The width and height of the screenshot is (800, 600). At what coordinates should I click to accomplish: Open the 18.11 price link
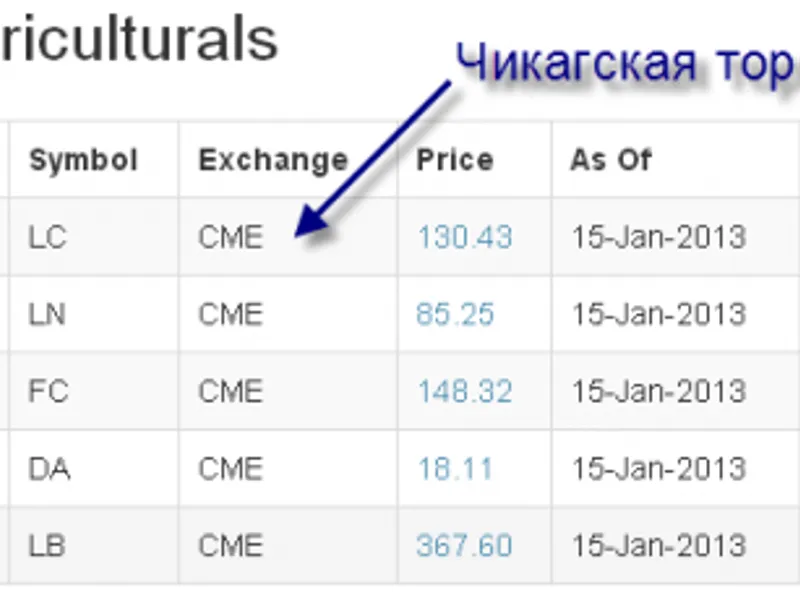pos(455,468)
